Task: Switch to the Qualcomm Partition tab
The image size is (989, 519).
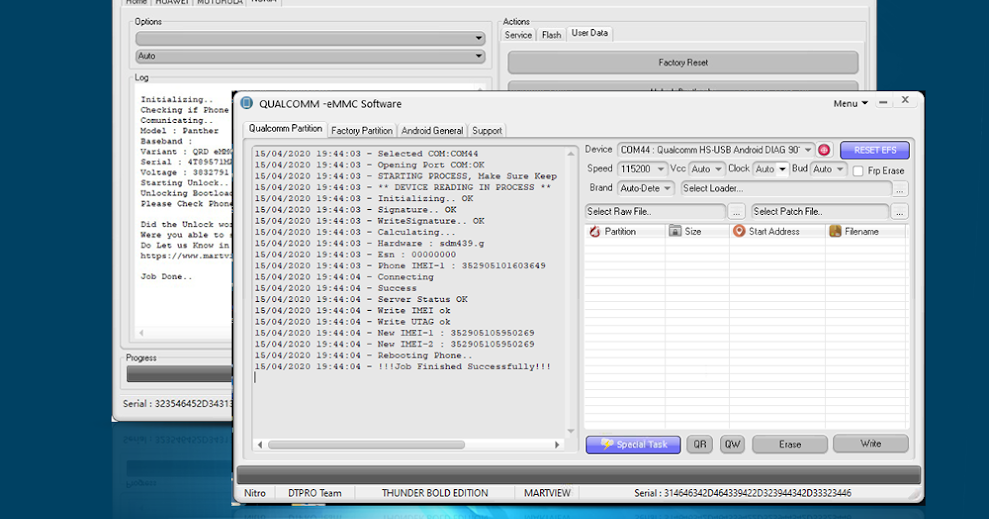Action: pos(285,129)
